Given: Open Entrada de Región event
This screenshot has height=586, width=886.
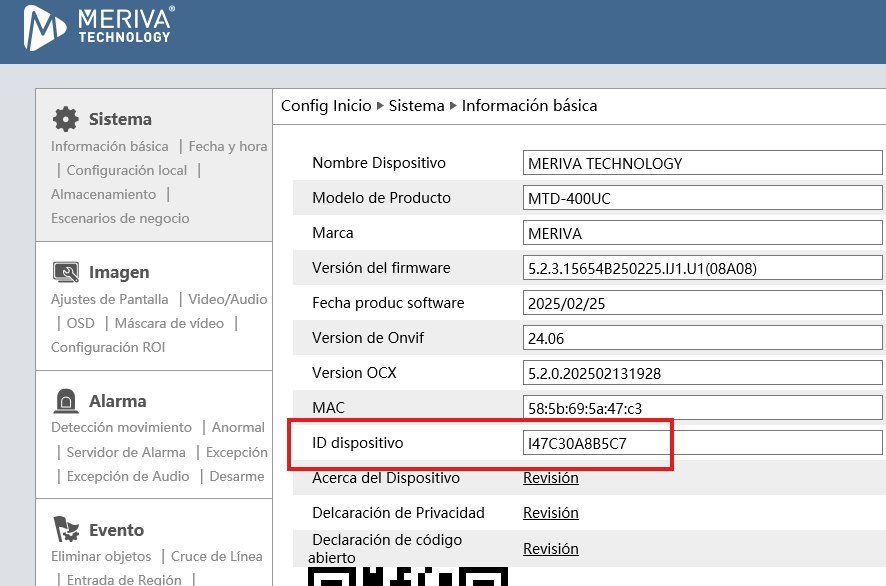Looking at the screenshot, I should (124, 580).
